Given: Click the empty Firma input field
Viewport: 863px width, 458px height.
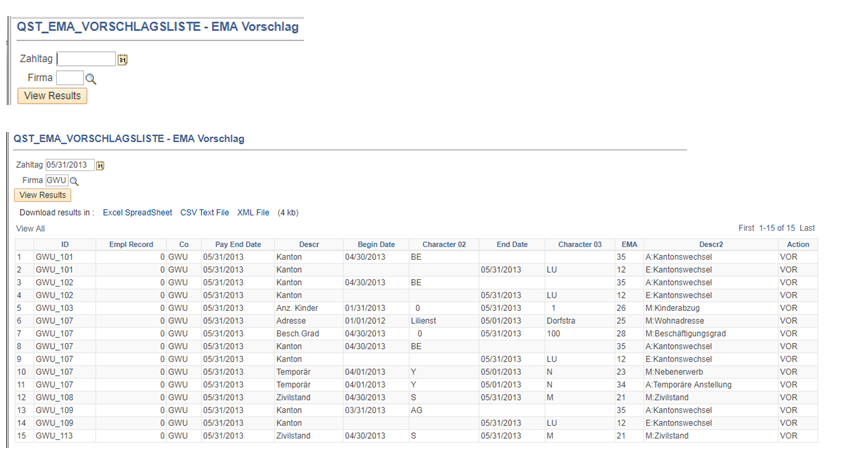Looking at the screenshot, I should (70, 78).
